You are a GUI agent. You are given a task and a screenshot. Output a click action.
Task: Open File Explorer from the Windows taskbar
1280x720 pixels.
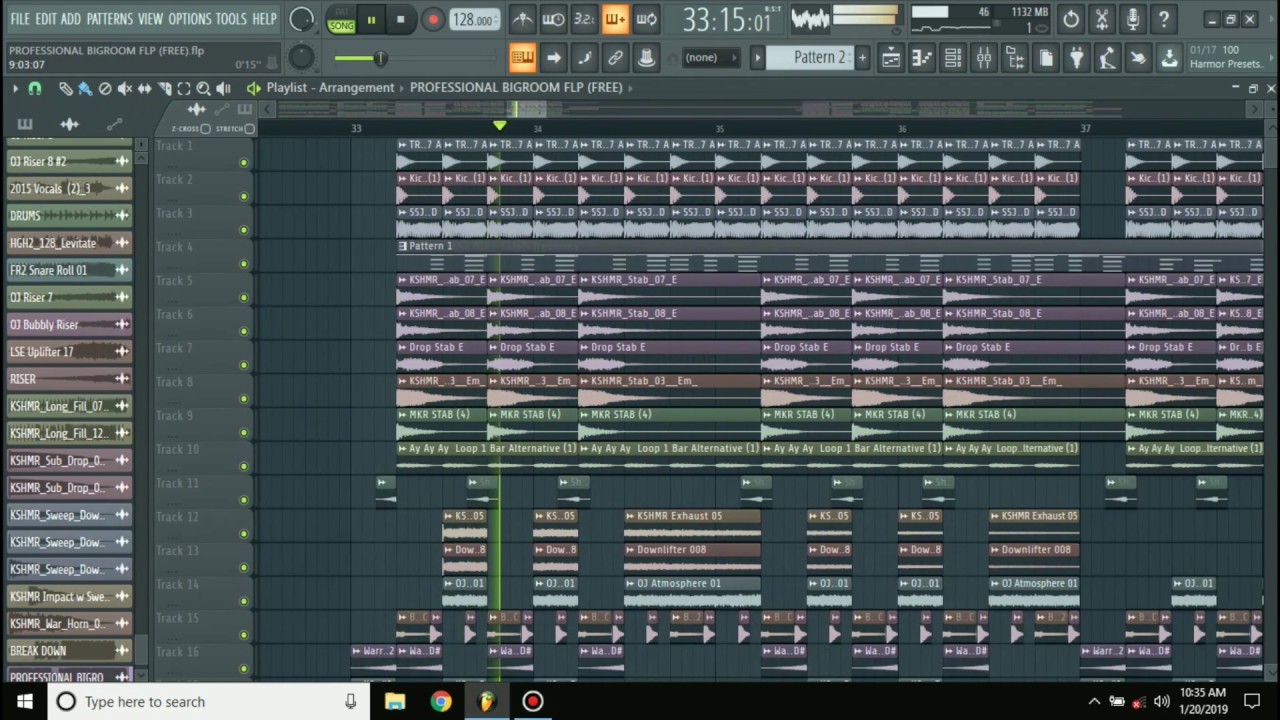pyautogui.click(x=395, y=702)
